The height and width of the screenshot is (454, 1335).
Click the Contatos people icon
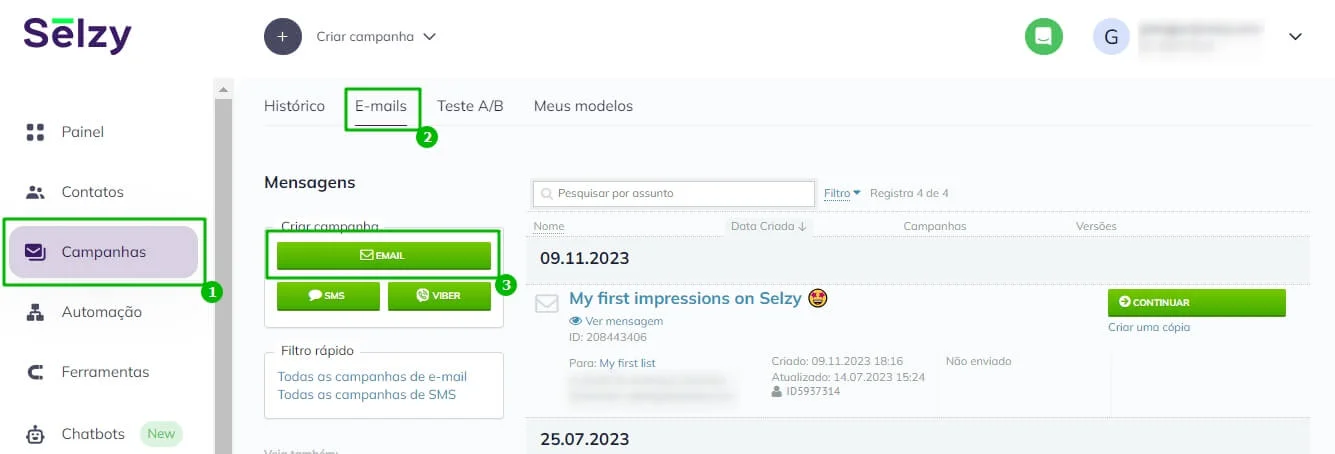[x=36, y=192]
